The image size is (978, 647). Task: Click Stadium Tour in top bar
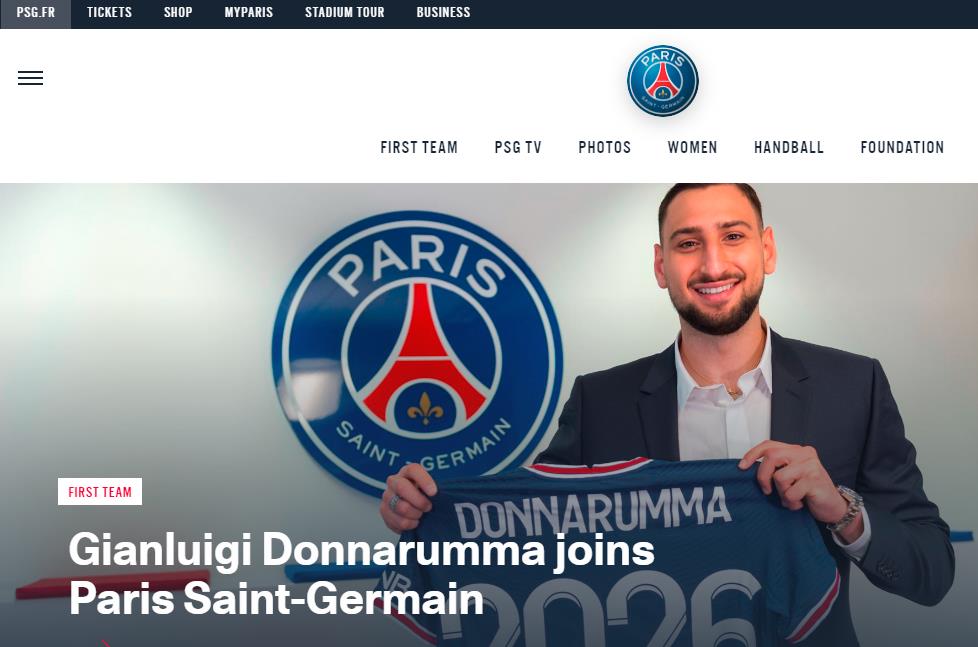(344, 12)
